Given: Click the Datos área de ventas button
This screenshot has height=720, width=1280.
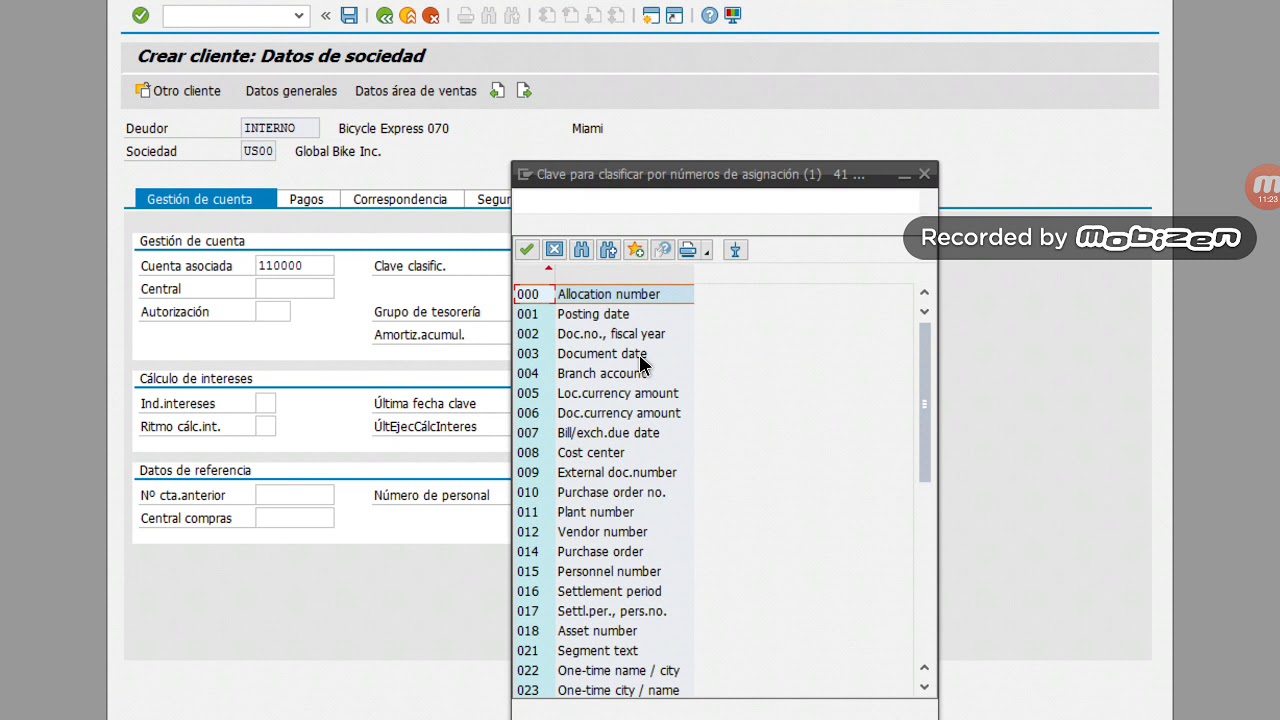Looking at the screenshot, I should click(x=416, y=91).
